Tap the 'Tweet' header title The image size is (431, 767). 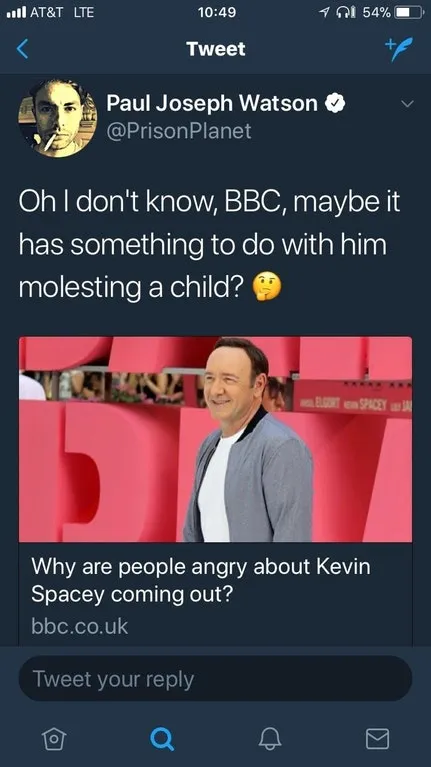tap(216, 49)
